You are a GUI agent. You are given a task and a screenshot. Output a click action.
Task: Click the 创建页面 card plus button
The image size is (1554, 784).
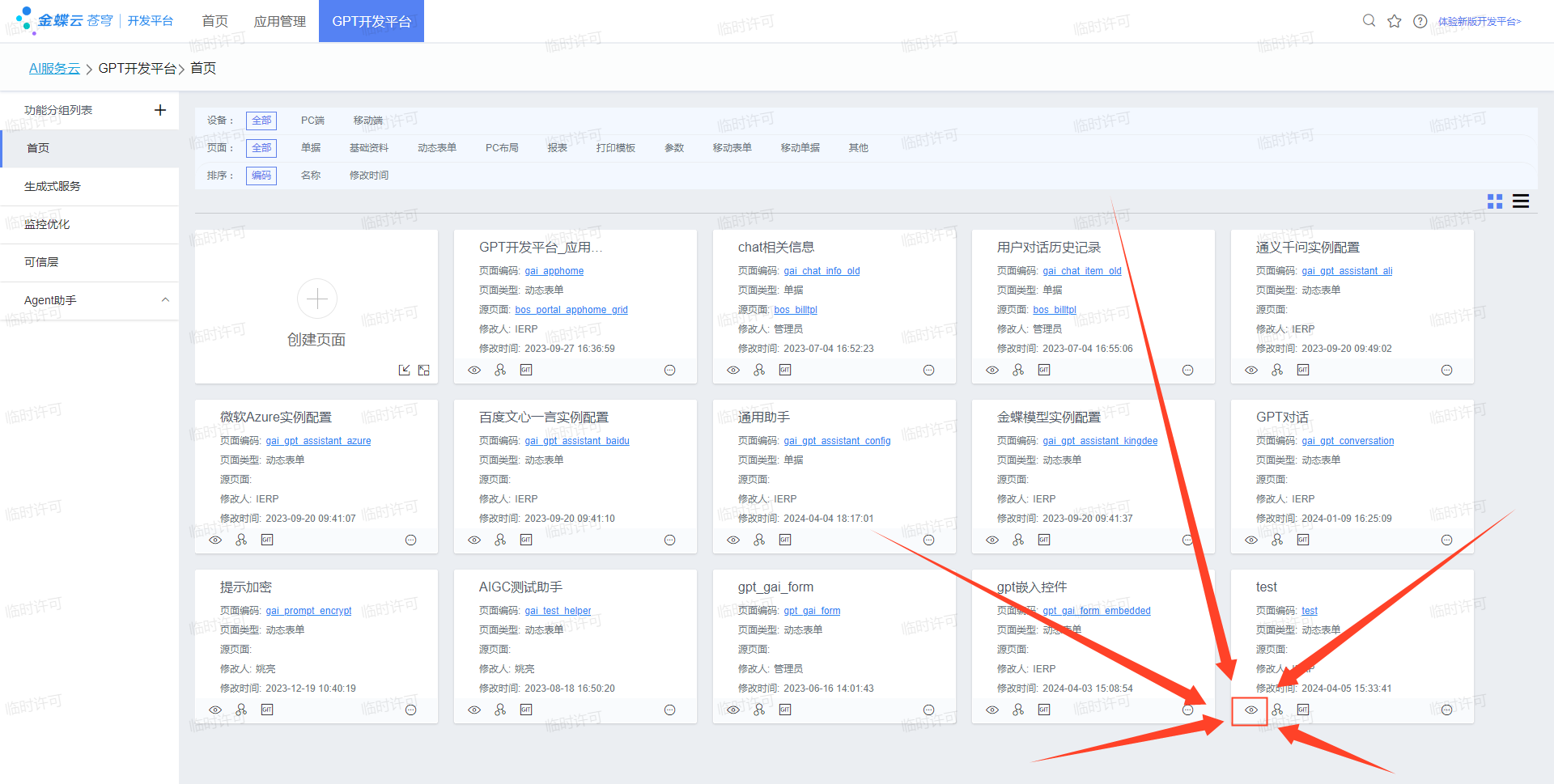coord(316,299)
